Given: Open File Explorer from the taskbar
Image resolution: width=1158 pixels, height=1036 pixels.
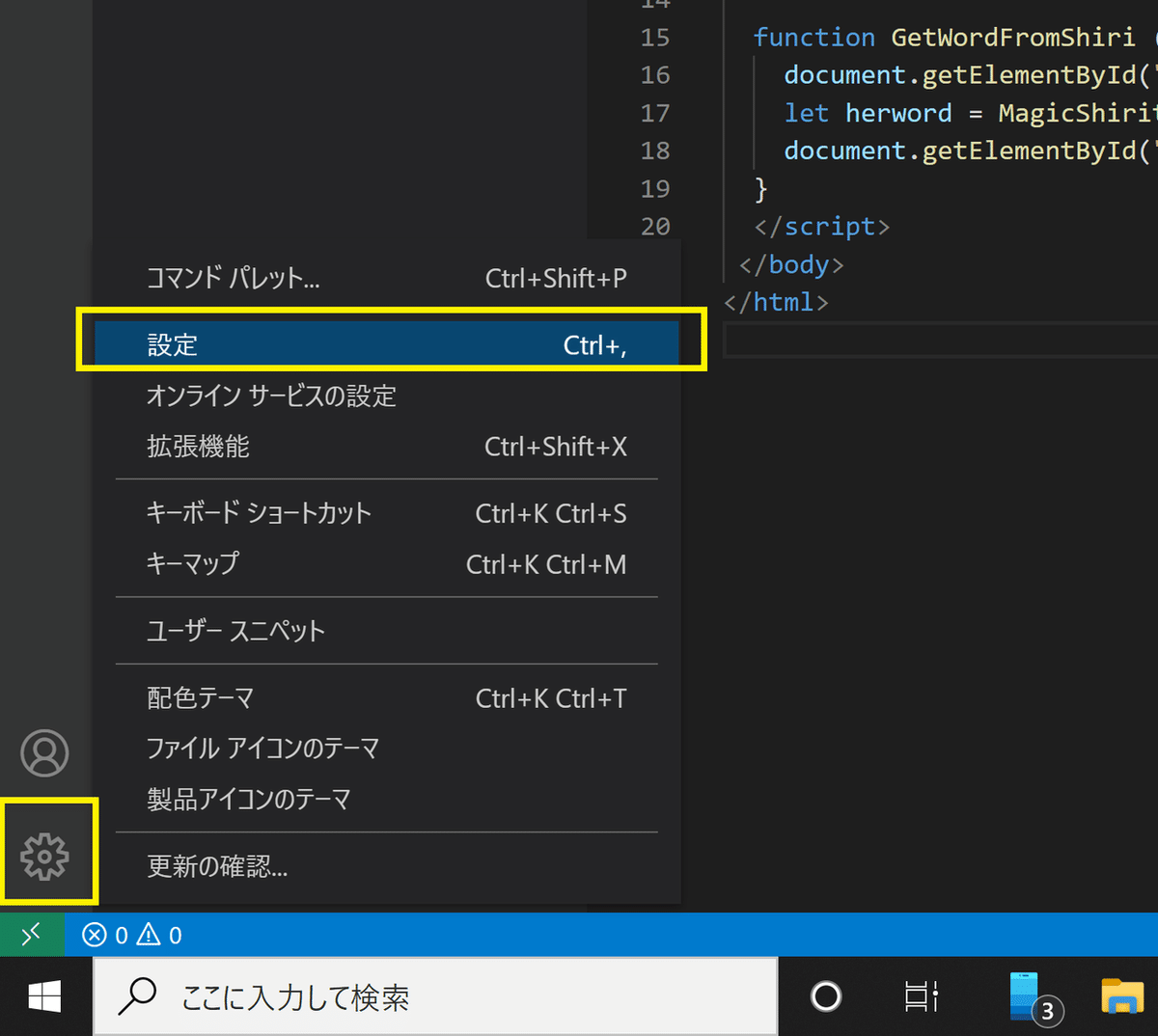Looking at the screenshot, I should point(1122,996).
